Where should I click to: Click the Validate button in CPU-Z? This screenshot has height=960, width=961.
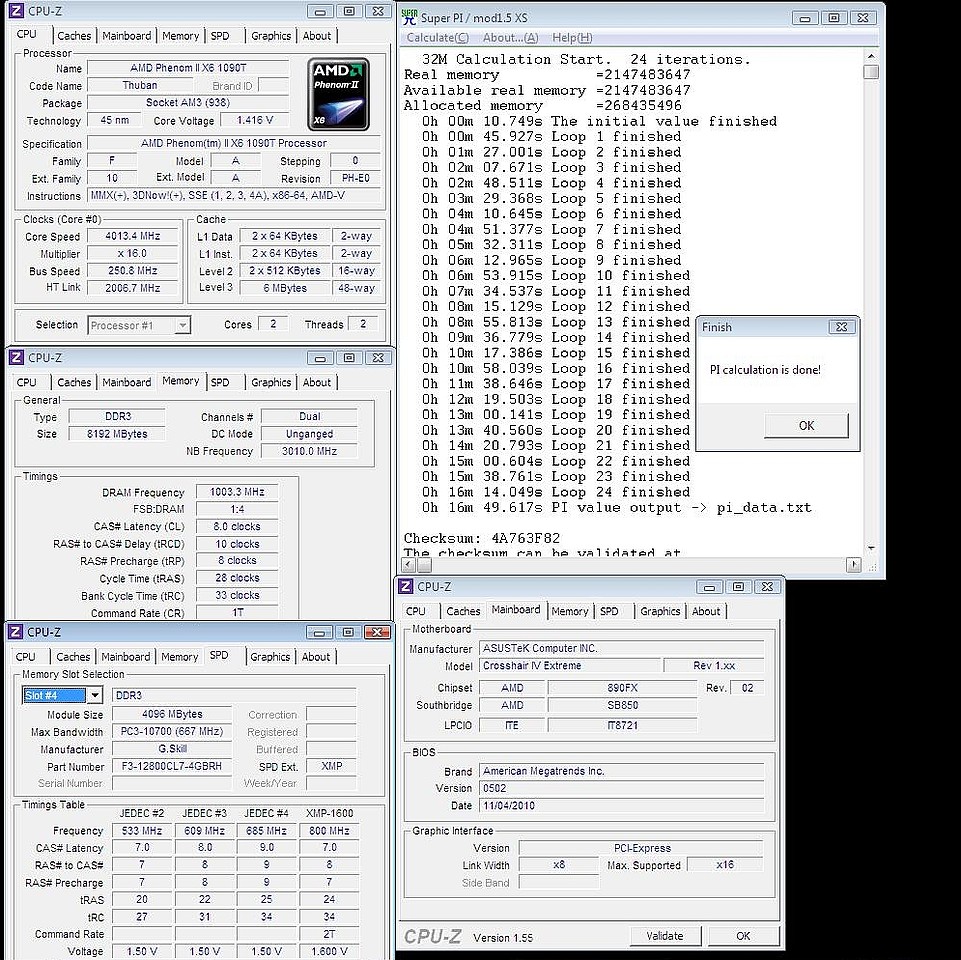664,935
